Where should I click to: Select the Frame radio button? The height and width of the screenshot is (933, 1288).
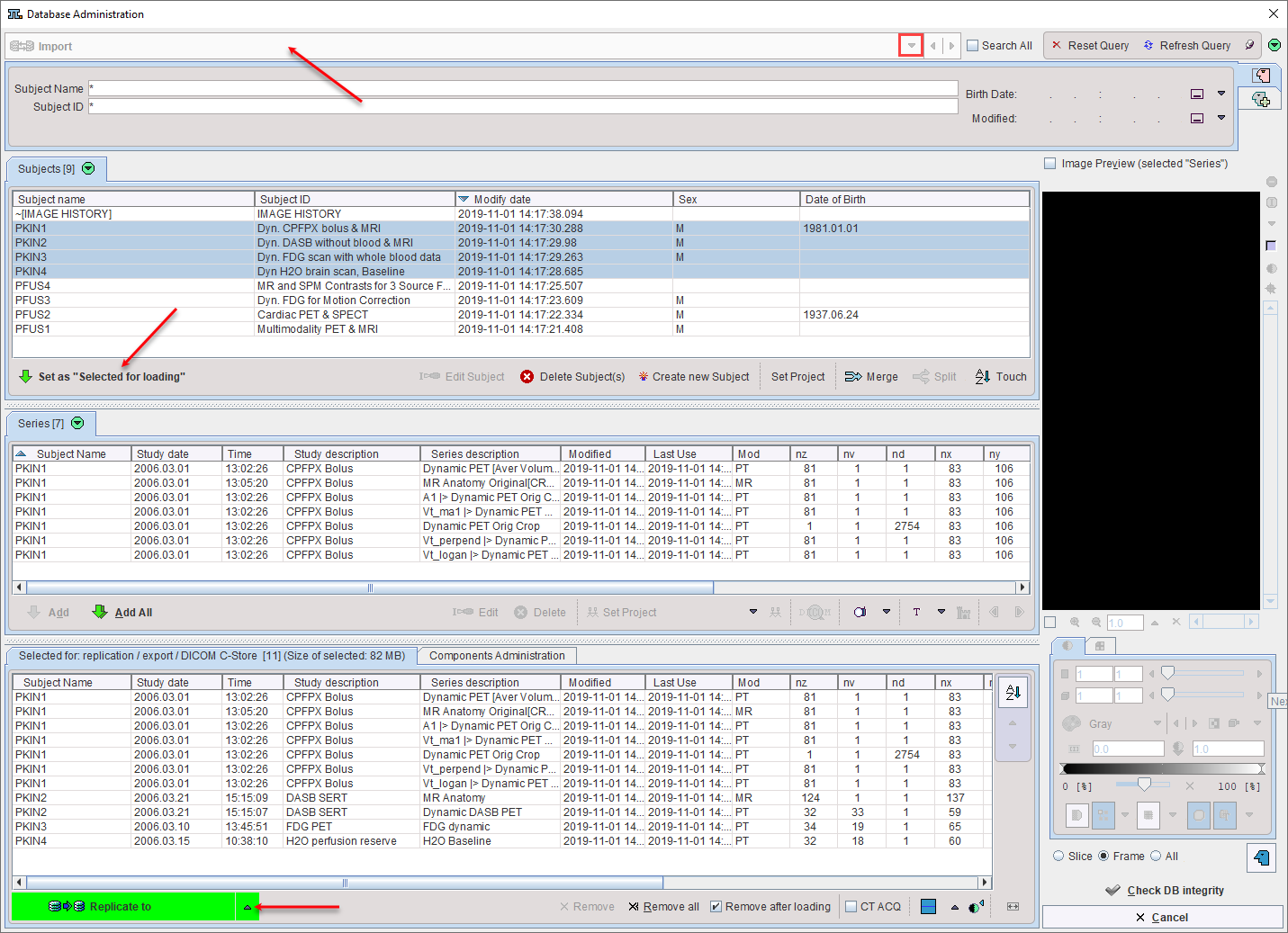pyautogui.click(x=1103, y=856)
